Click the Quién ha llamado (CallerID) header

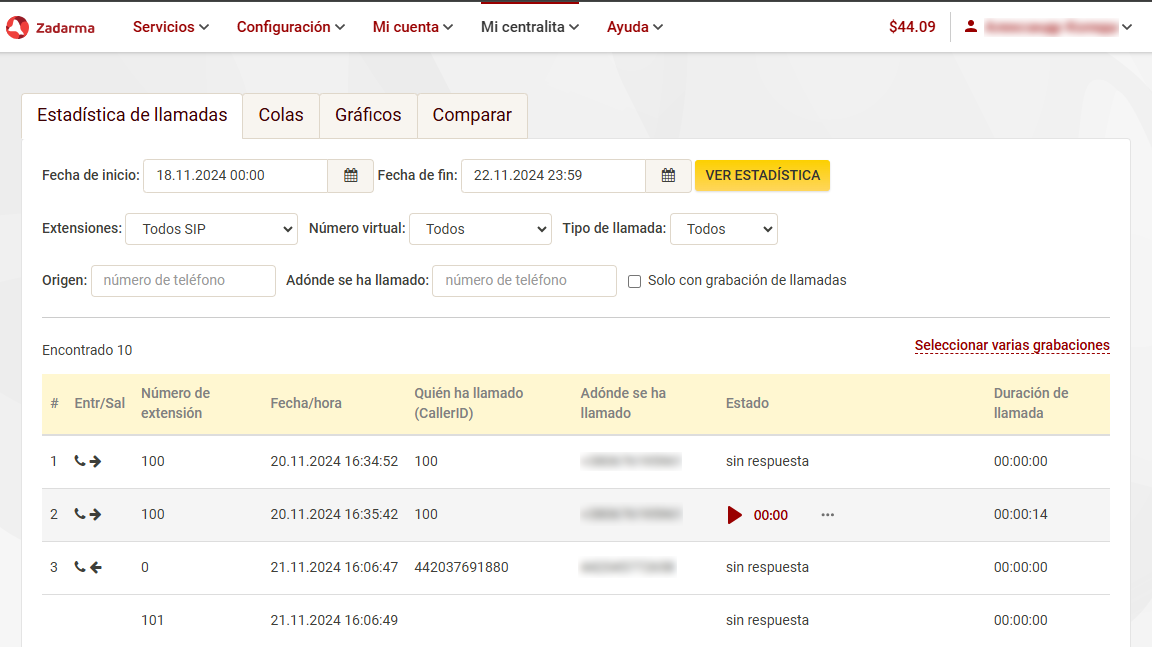[x=469, y=403]
